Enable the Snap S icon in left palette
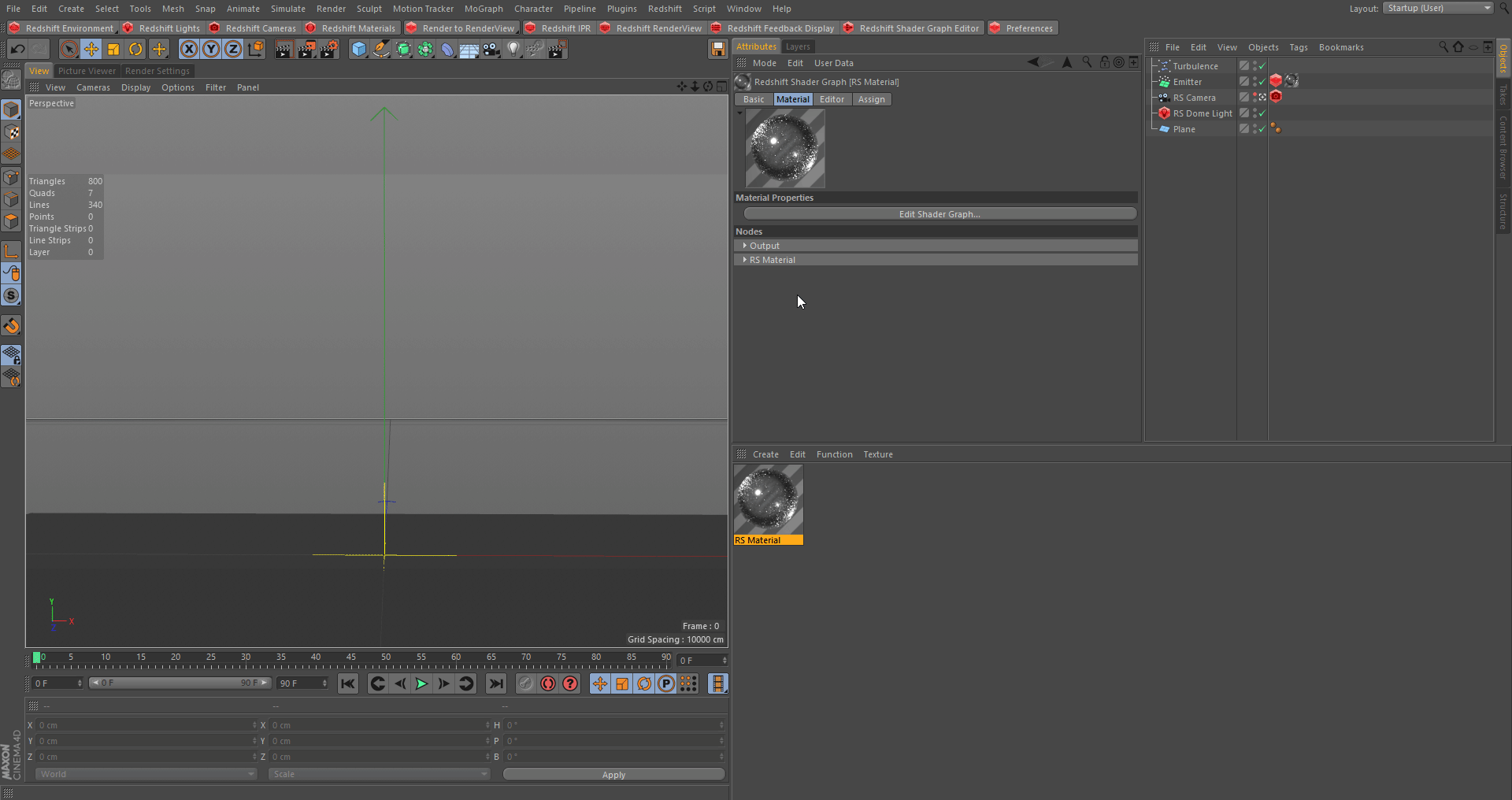The image size is (1512, 800). pos(11,296)
